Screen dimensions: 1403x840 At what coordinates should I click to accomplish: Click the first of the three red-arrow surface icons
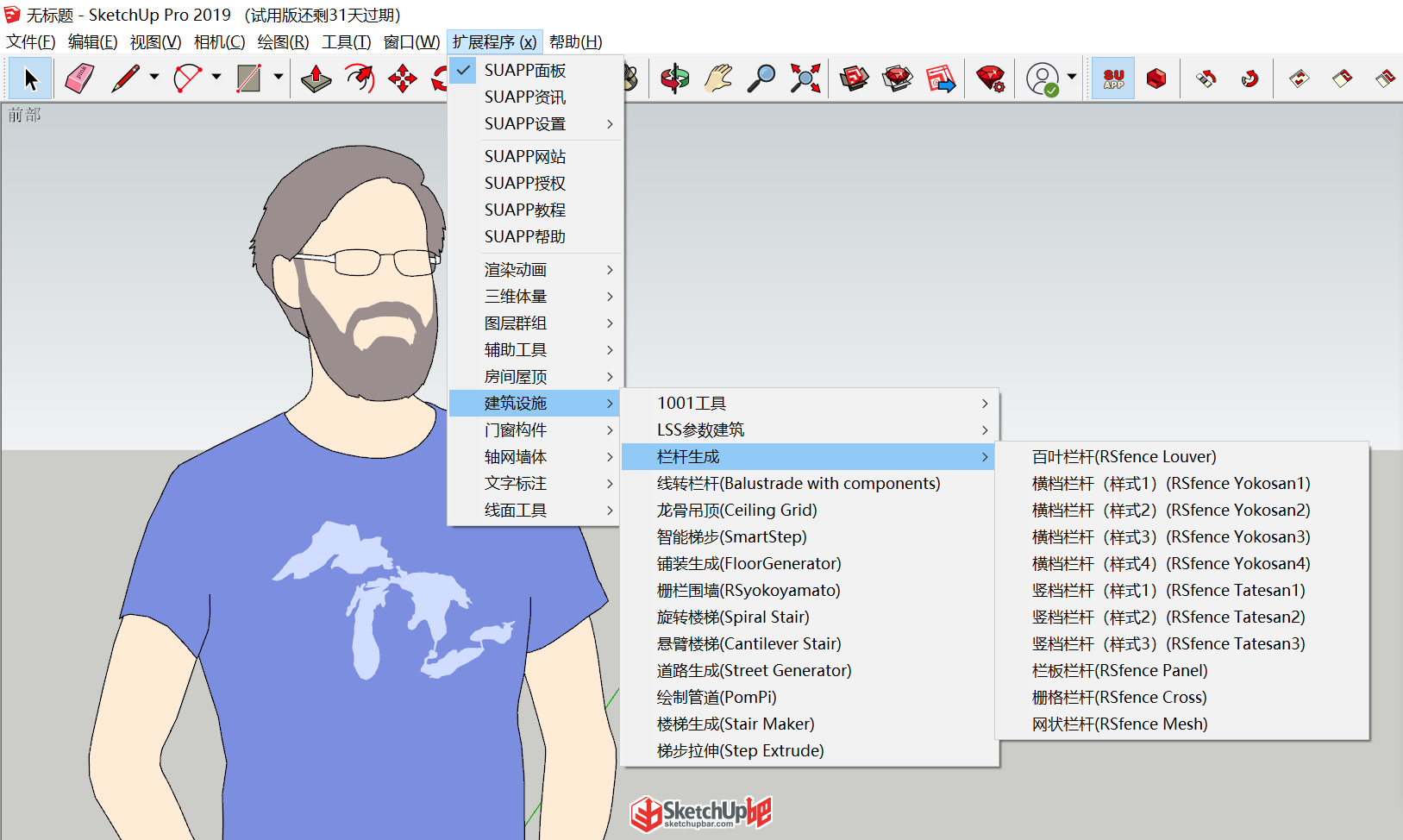1300,78
